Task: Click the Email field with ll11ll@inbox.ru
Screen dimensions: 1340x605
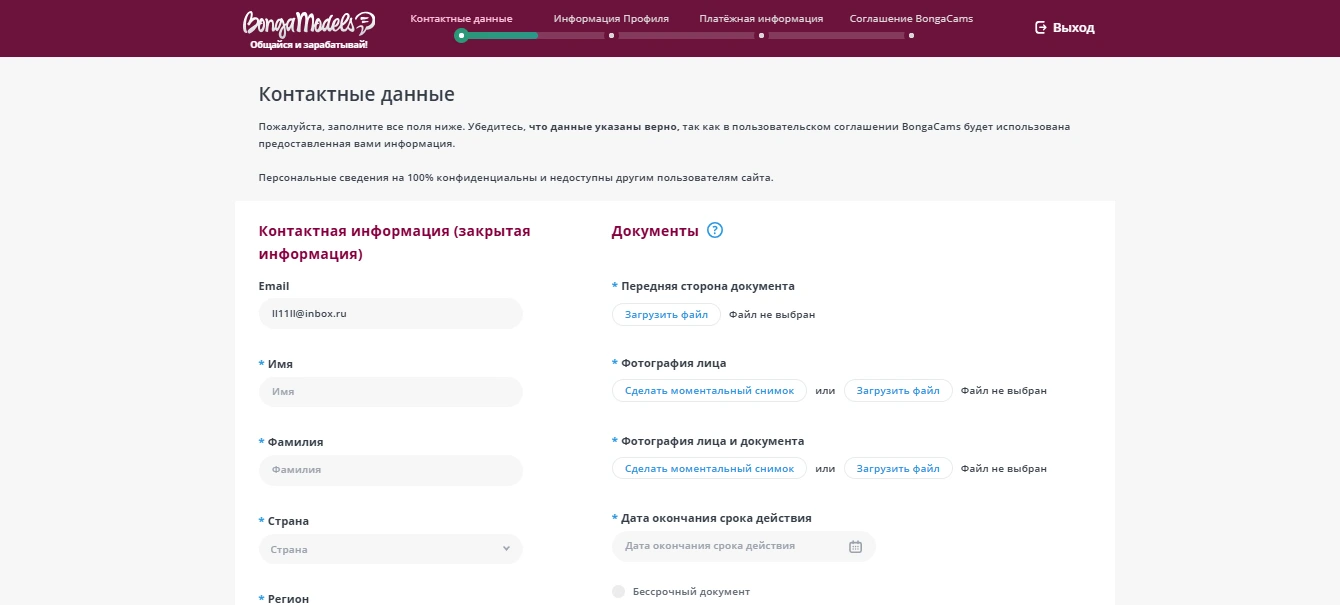Action: tap(390, 314)
